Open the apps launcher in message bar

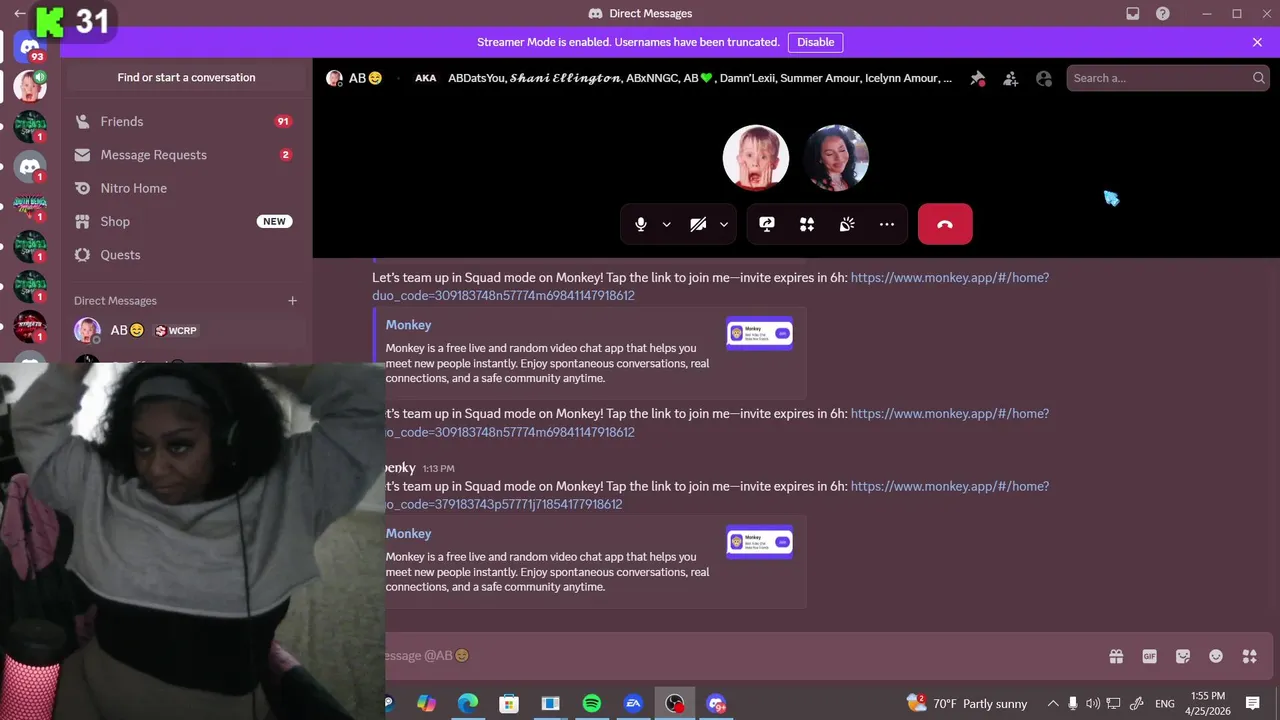coord(1249,656)
